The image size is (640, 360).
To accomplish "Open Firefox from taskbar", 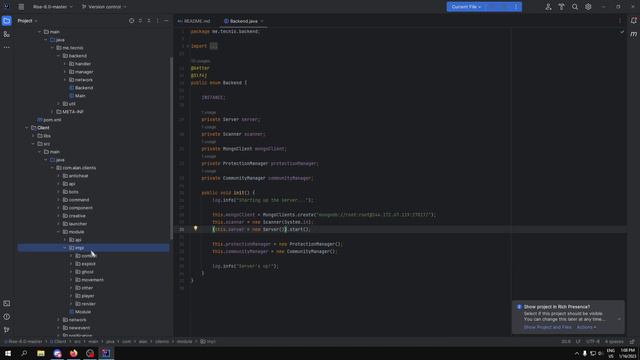I will (73, 353).
